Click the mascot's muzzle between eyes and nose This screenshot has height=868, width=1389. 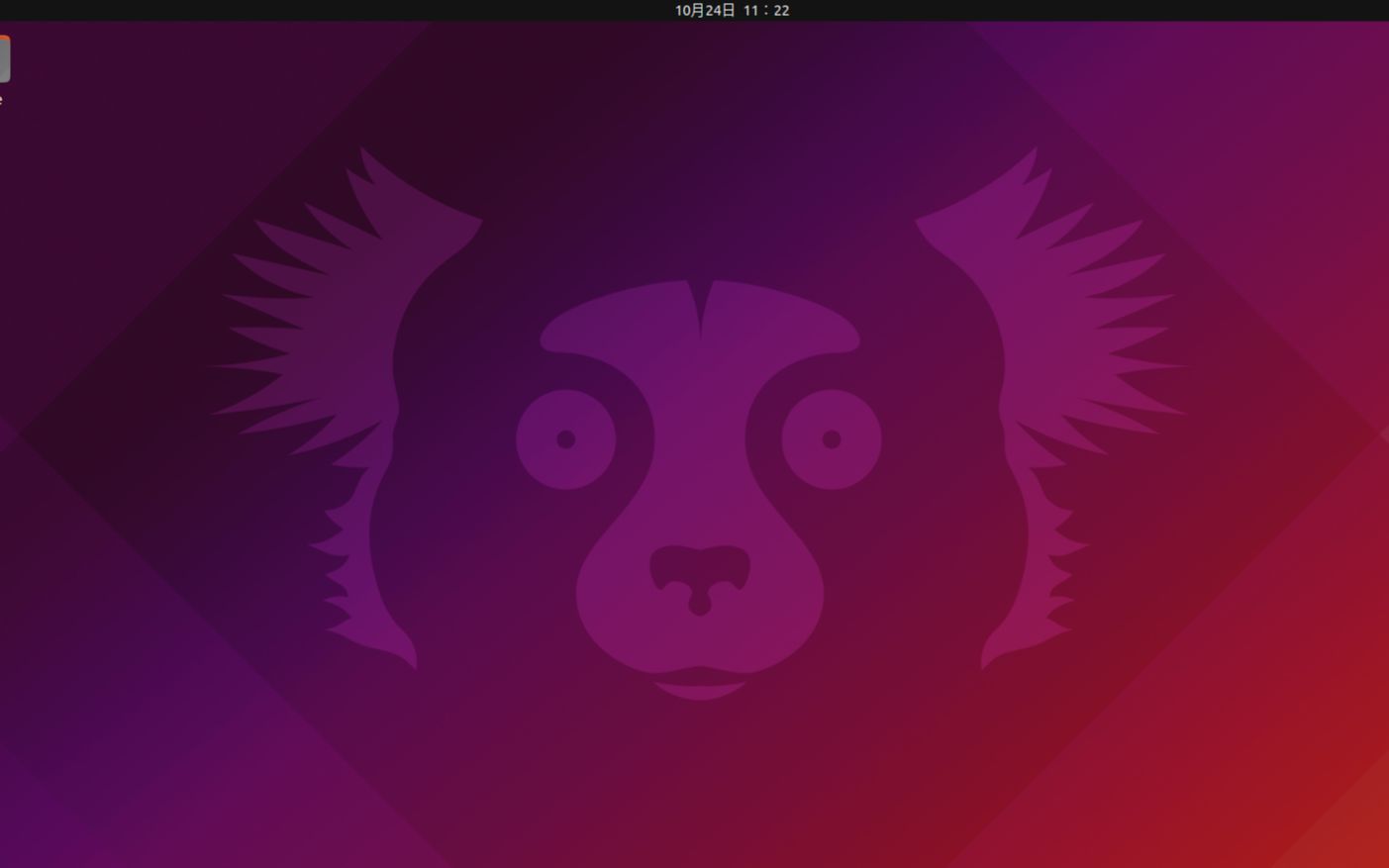point(699,485)
